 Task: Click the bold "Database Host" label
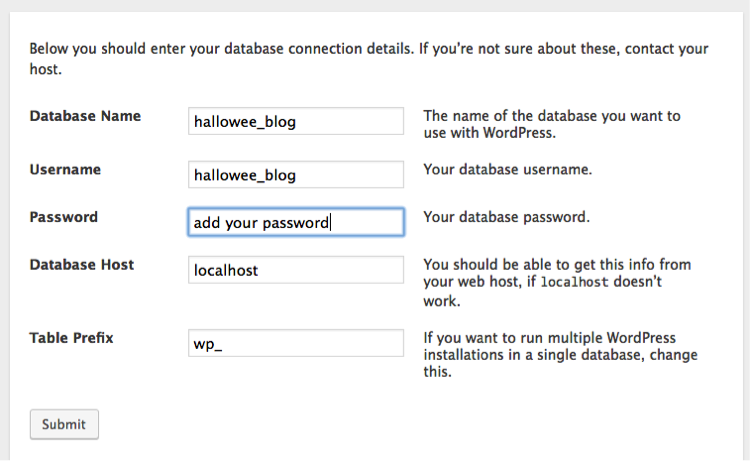(x=82, y=265)
